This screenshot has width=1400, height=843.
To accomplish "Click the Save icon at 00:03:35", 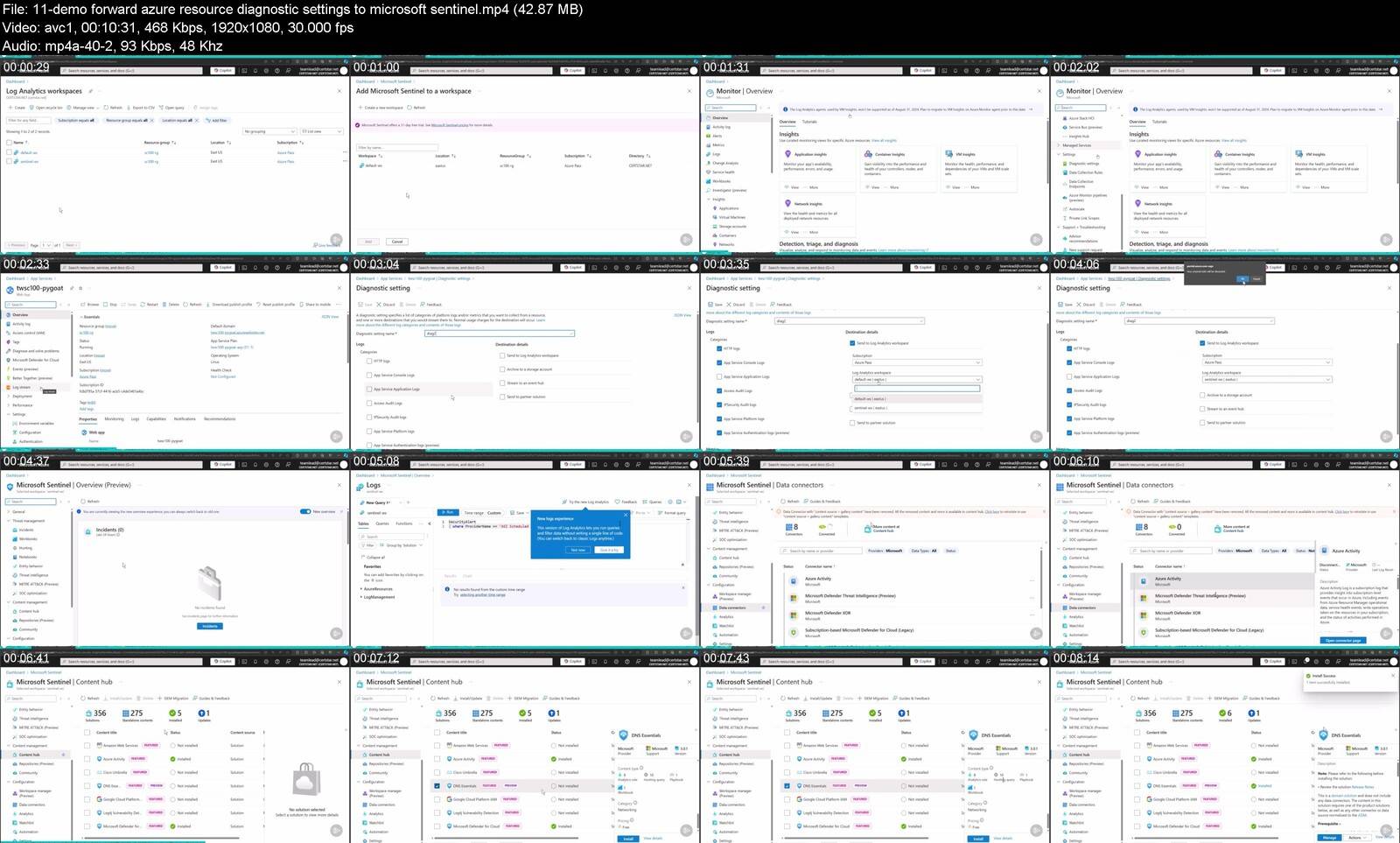I will coord(711,305).
